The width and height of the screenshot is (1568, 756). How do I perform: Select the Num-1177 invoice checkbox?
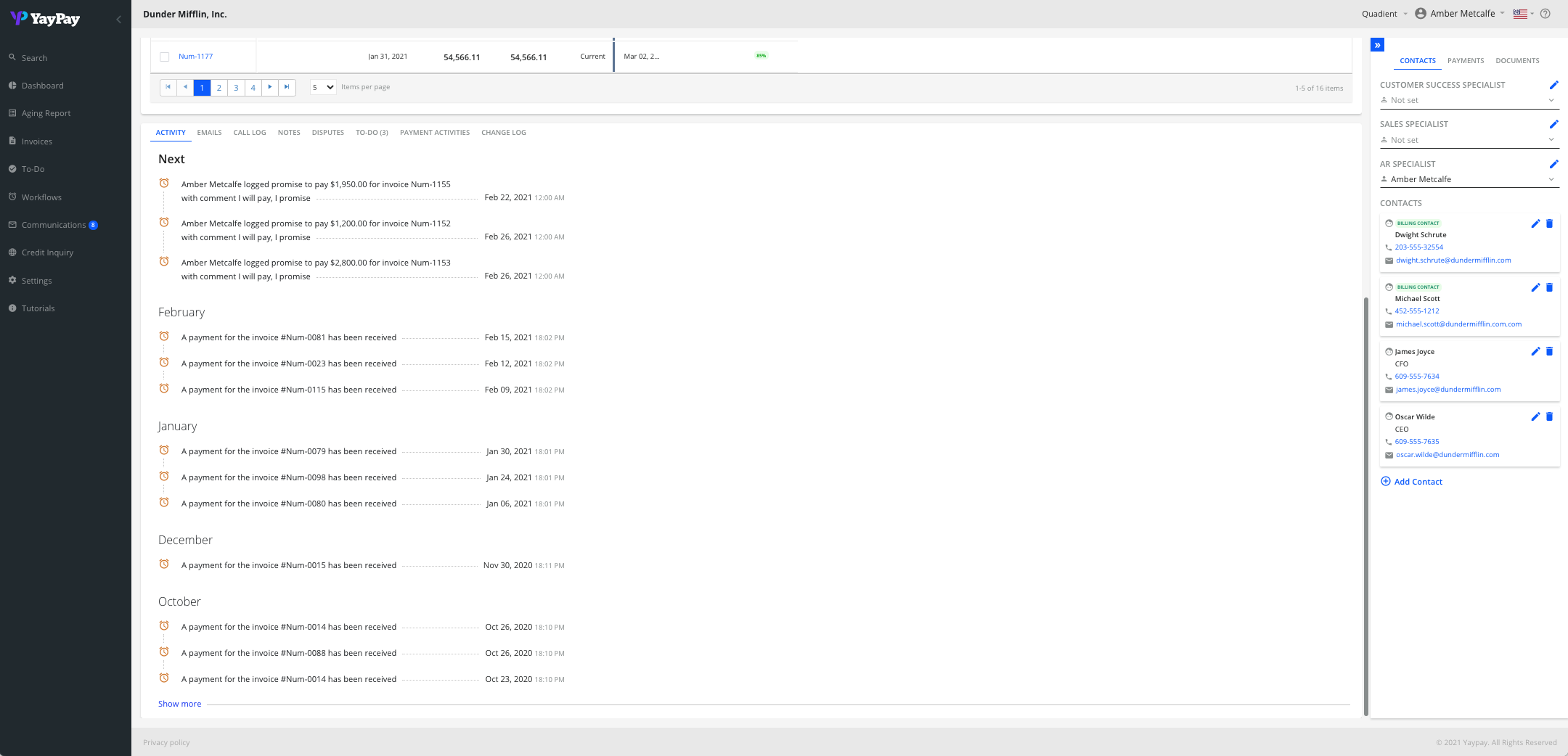[165, 57]
